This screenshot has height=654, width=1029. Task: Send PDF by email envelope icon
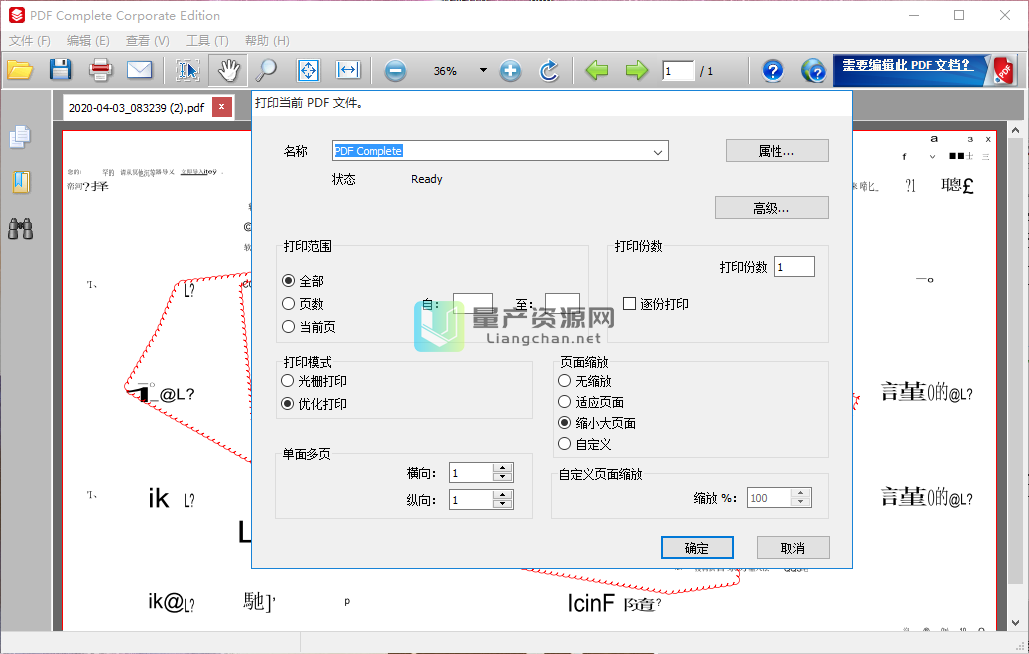[x=139, y=70]
